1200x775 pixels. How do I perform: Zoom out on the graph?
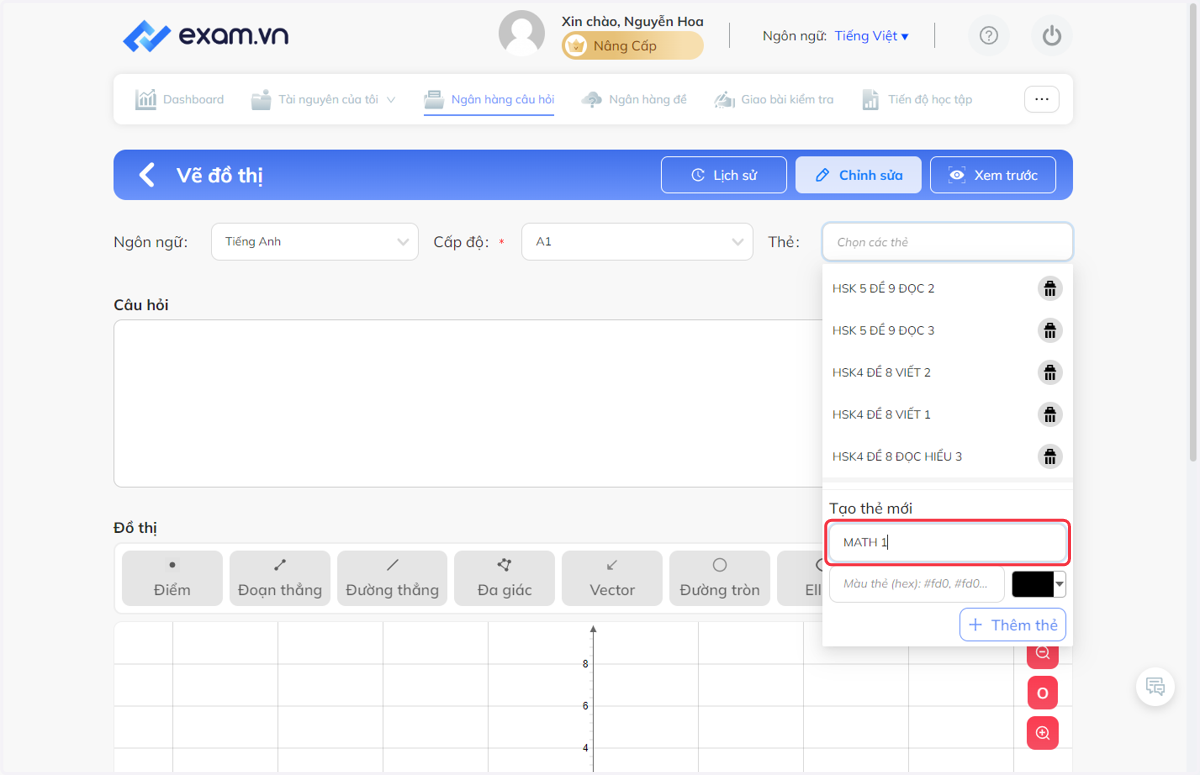tap(1042, 655)
